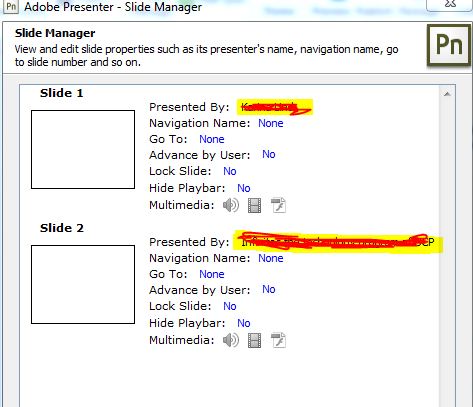
Task: Open Go To None selector for Slide 2
Action: (212, 274)
